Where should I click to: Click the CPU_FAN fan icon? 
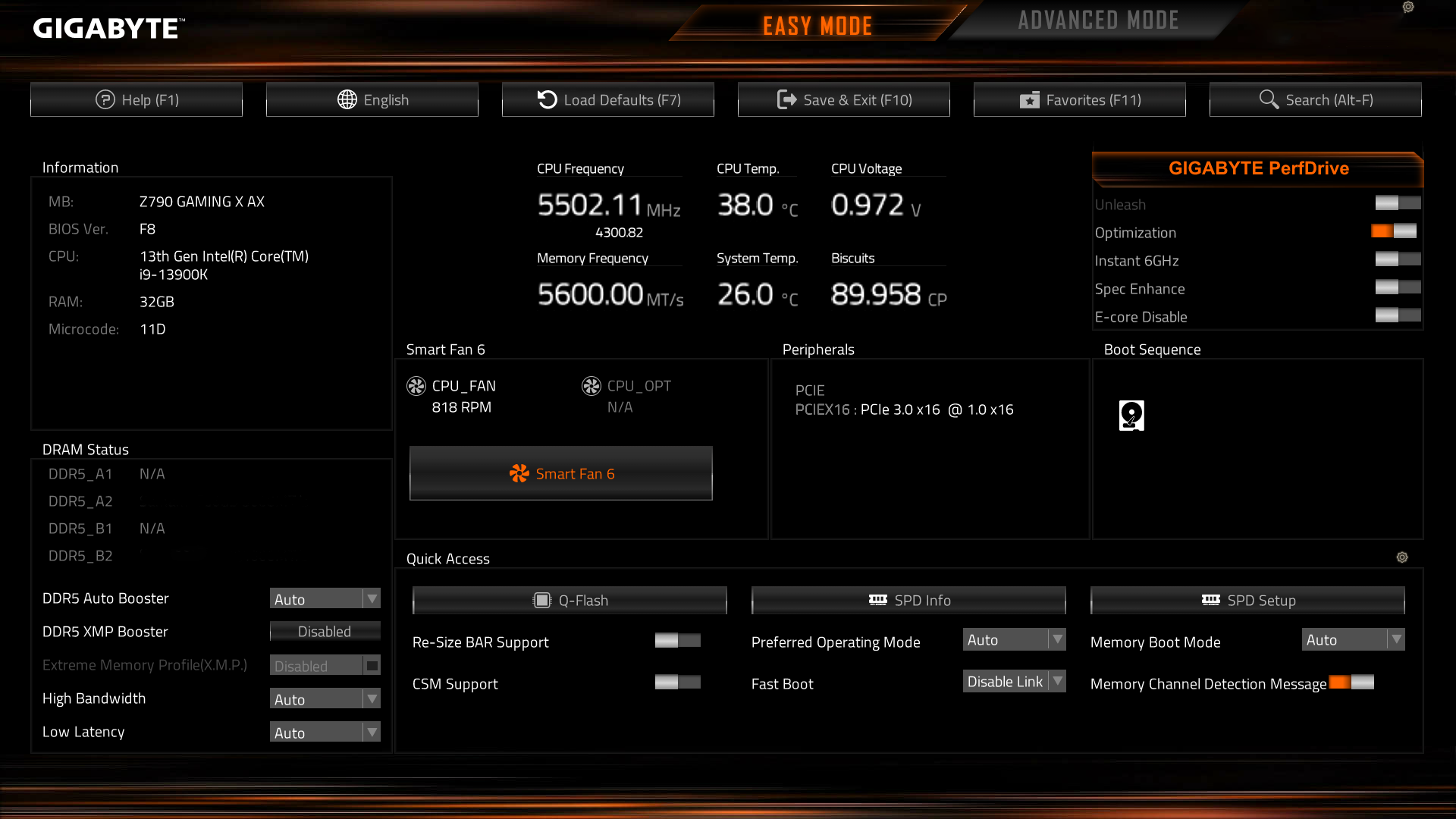tap(416, 385)
